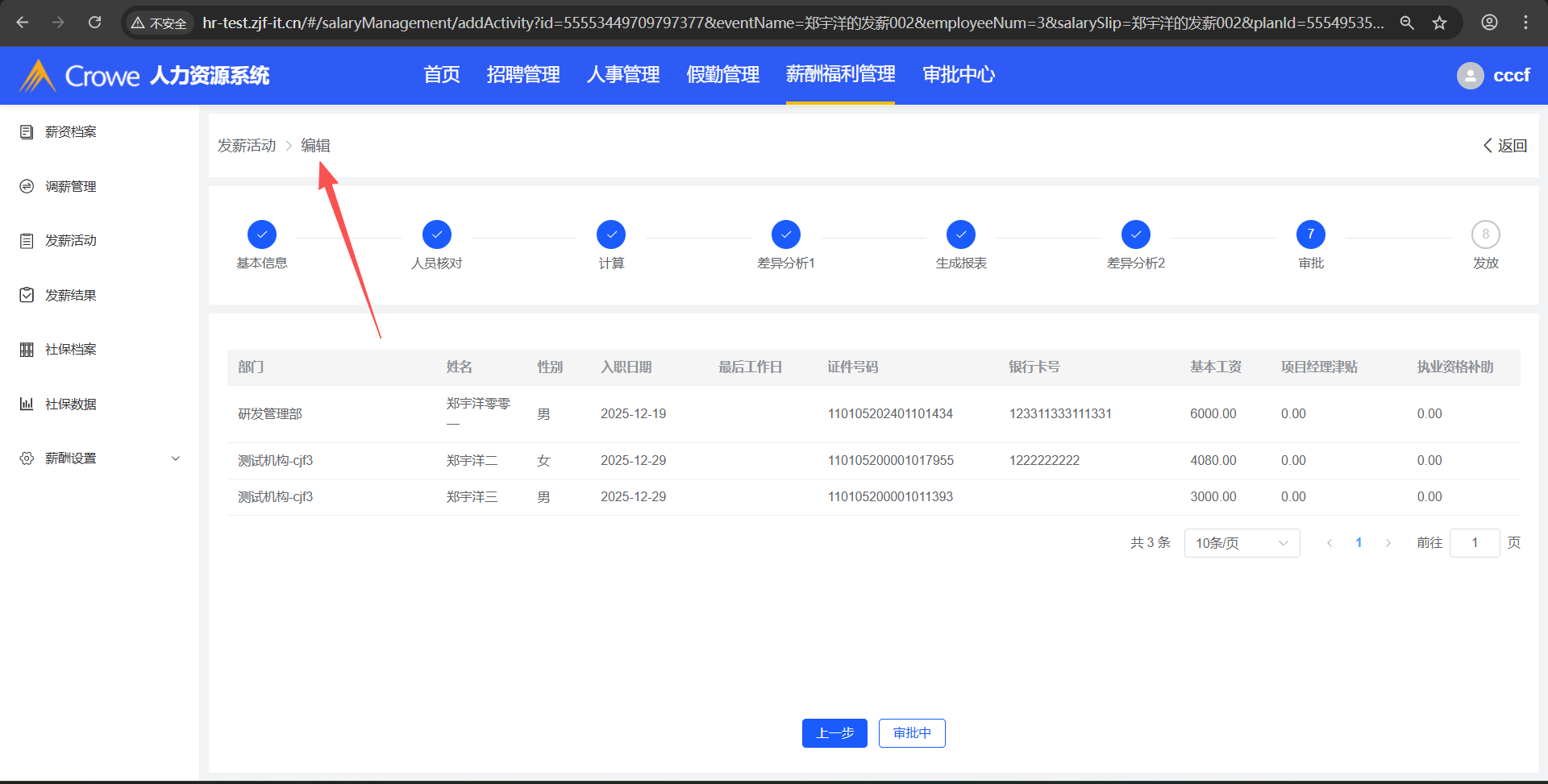Focus the 前往 page number input

(1474, 543)
